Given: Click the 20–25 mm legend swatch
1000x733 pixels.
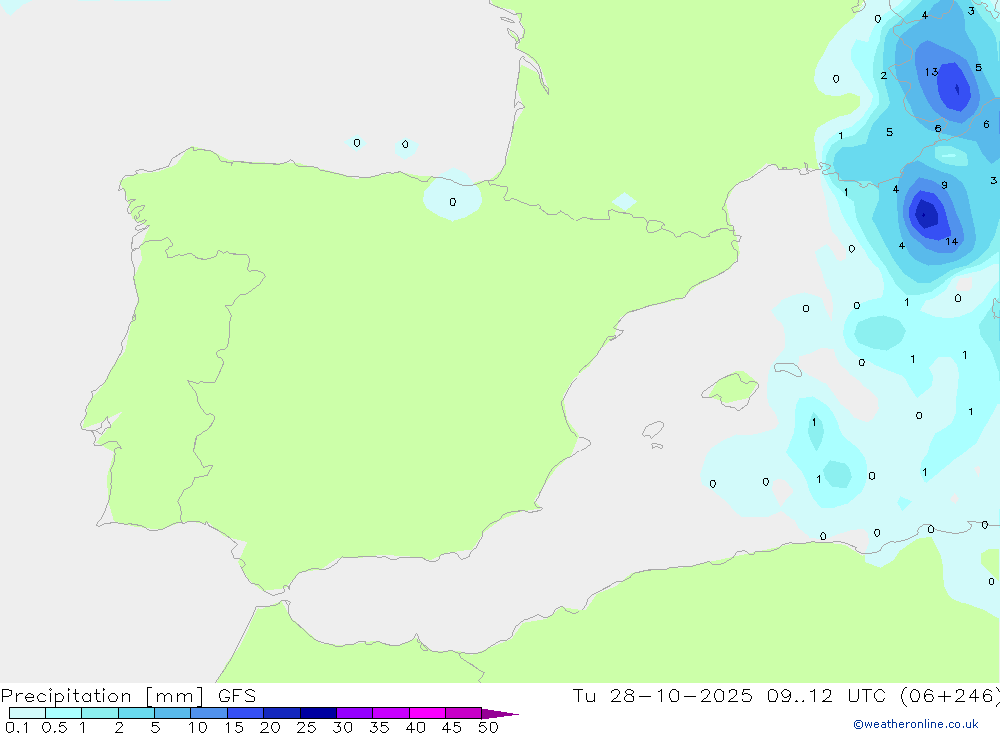Looking at the screenshot, I should 281,713.
